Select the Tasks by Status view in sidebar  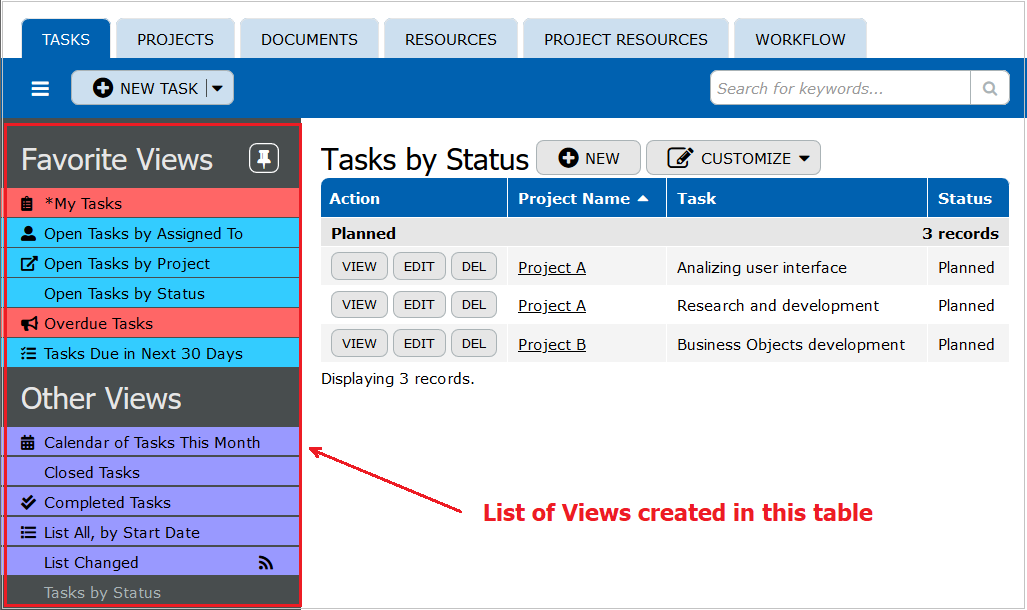[153, 592]
